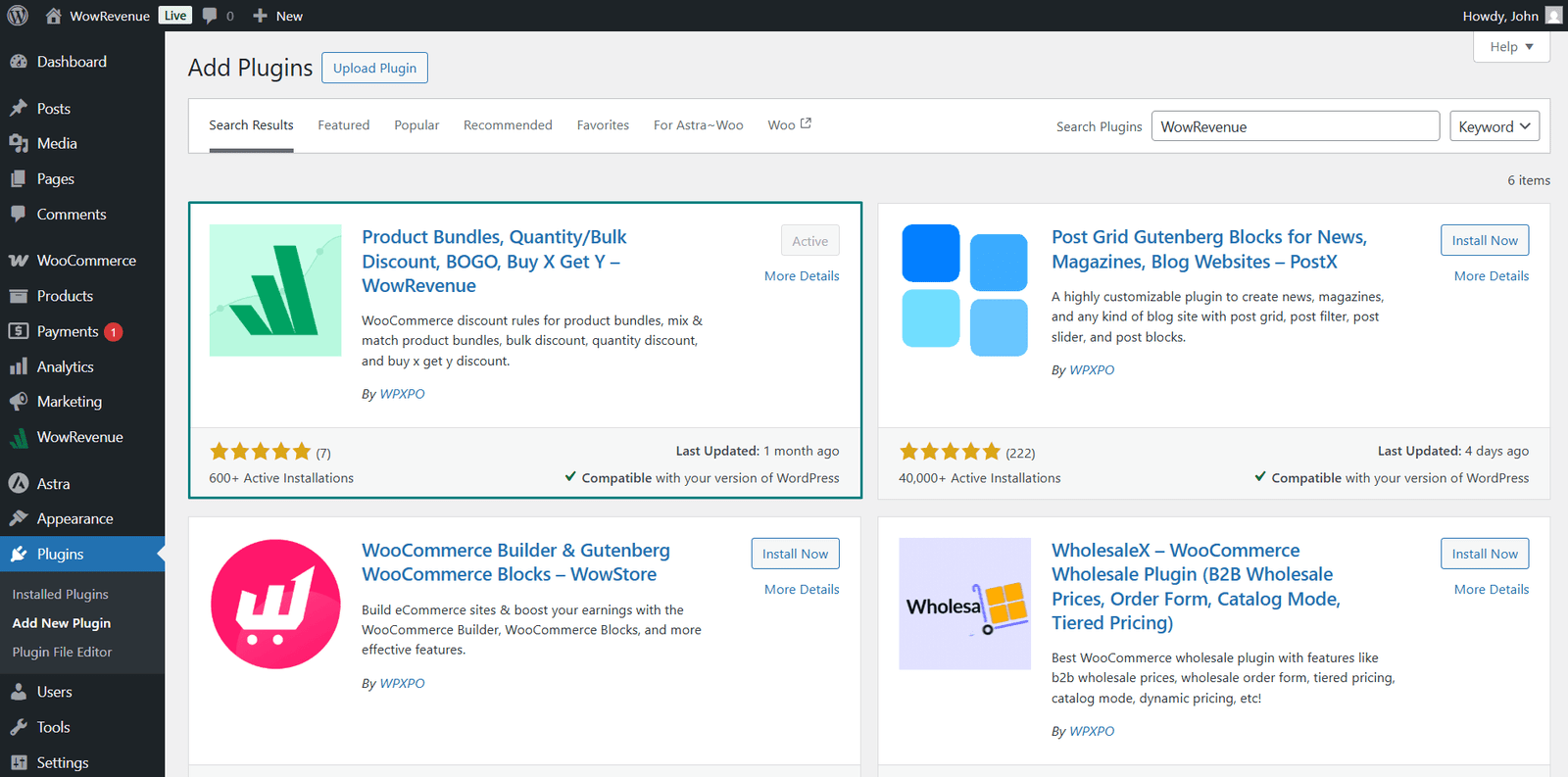
Task: Click WPXPO author link under PostX
Action: point(1092,370)
